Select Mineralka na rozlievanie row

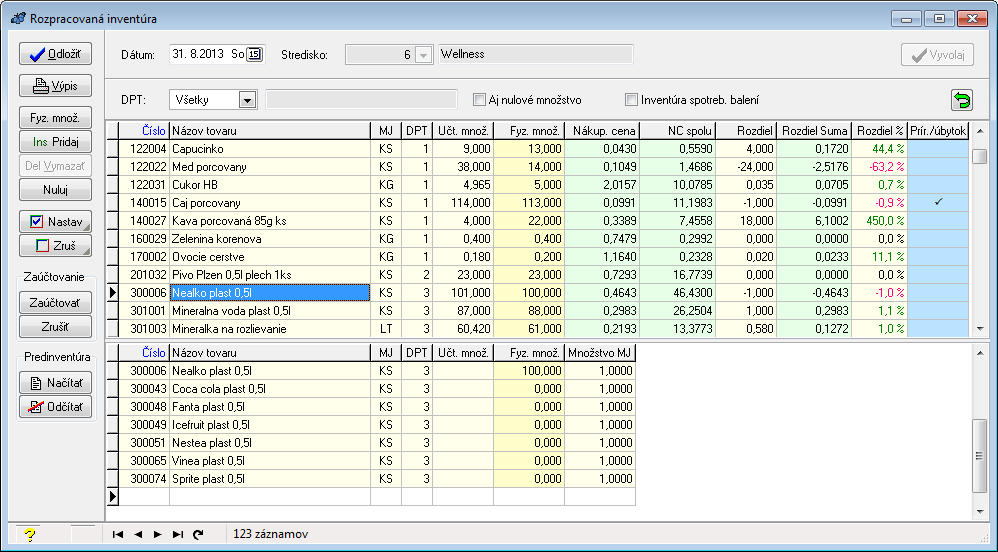(x=270, y=329)
